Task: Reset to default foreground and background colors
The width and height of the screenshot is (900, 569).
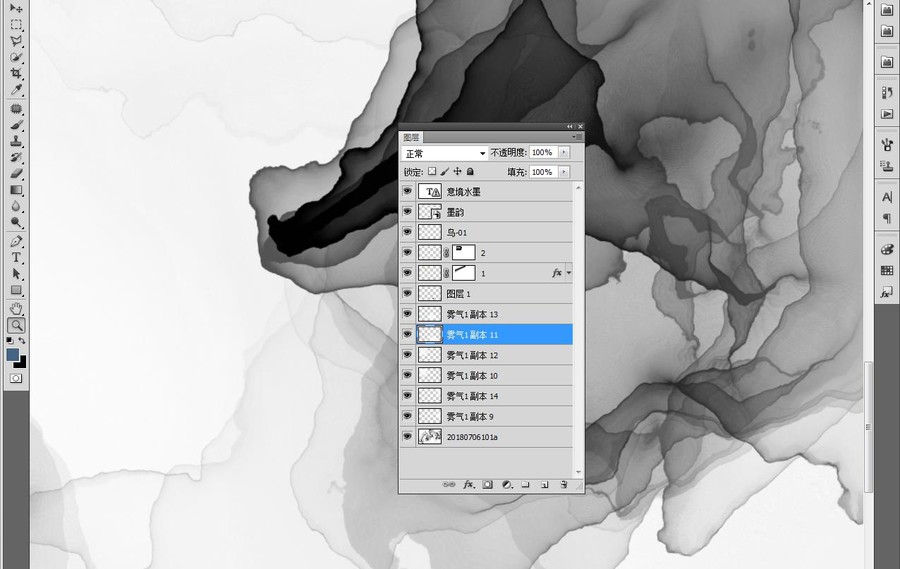Action: pyautogui.click(x=10, y=340)
